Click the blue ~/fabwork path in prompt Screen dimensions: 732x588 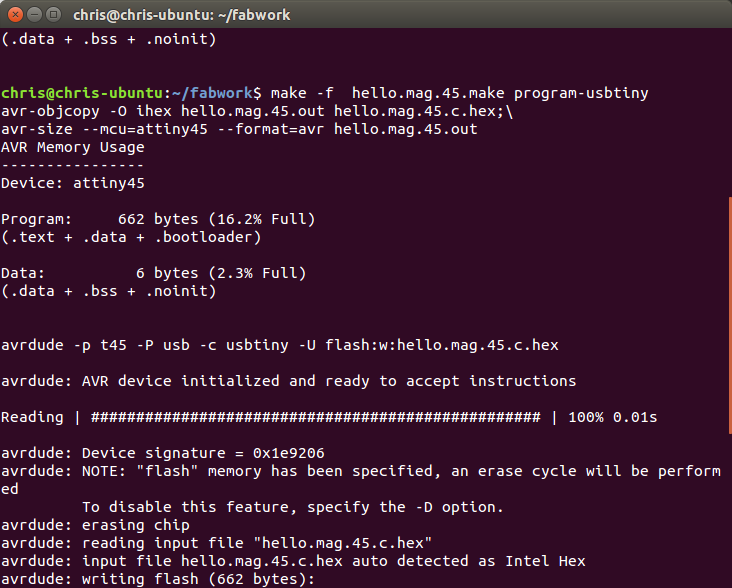coord(212,93)
